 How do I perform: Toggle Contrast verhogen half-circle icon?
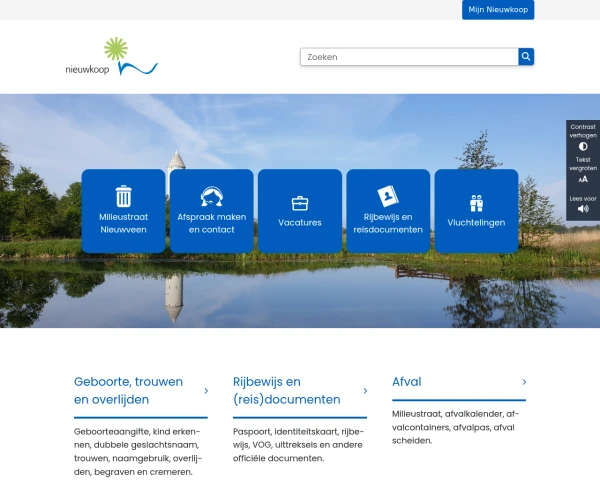[583, 146]
